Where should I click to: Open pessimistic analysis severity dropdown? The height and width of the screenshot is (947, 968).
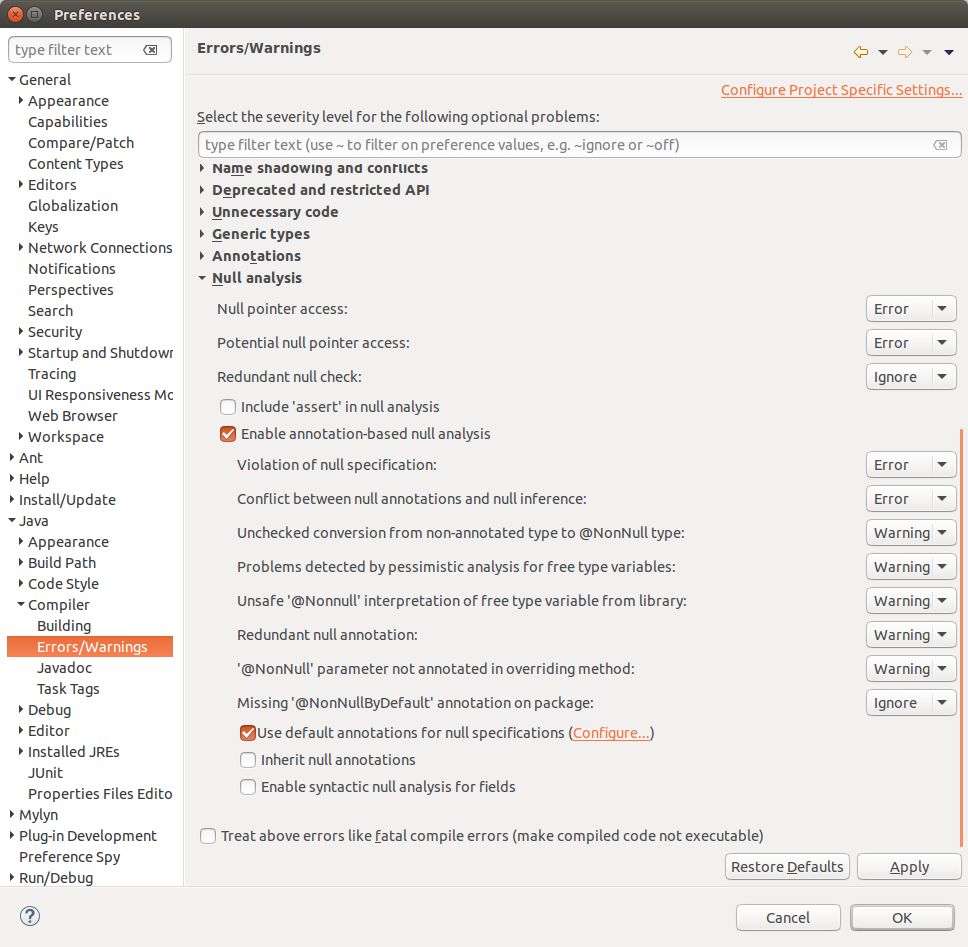point(911,567)
